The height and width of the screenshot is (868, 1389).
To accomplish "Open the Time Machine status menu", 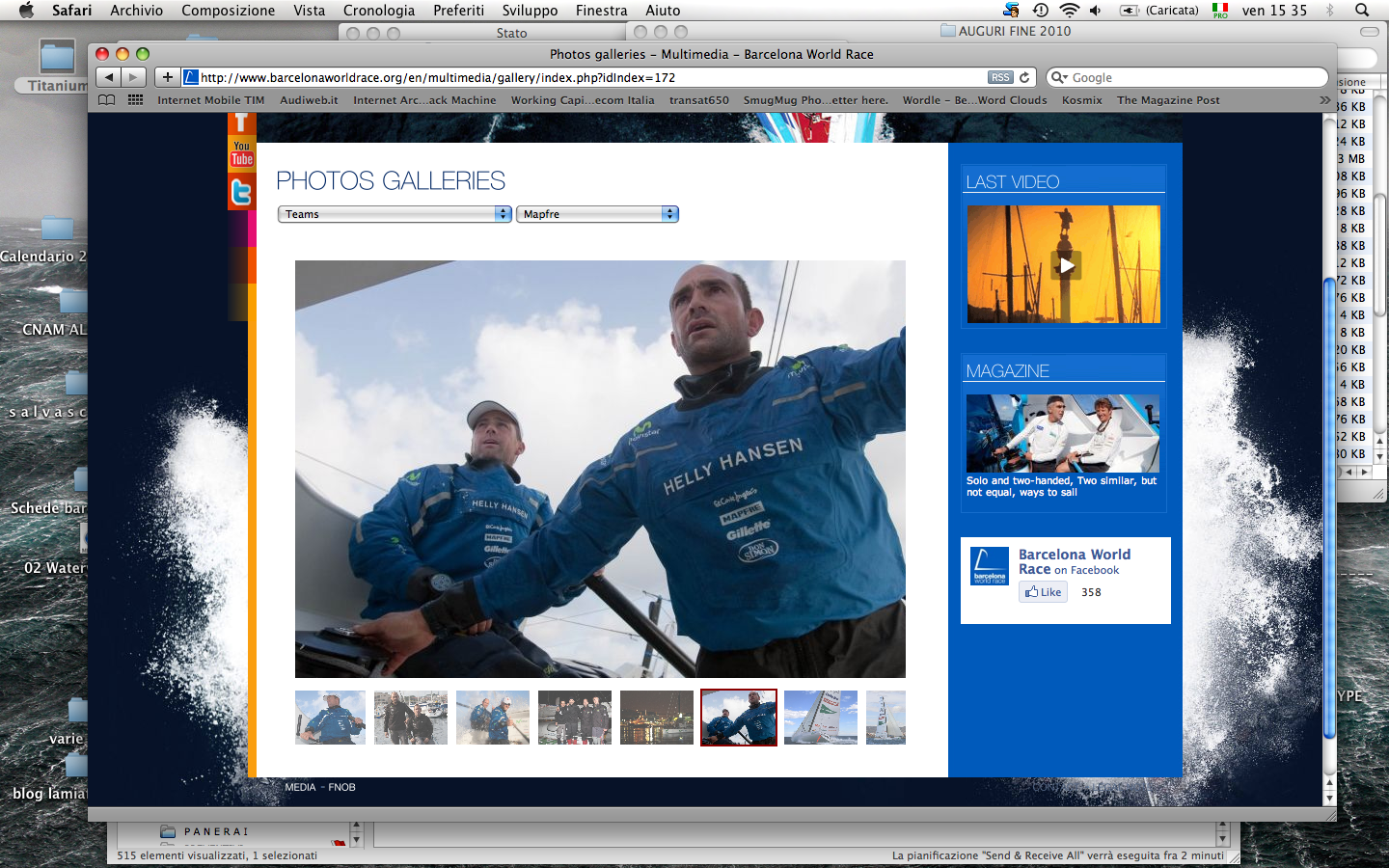I will pos(1040,11).
